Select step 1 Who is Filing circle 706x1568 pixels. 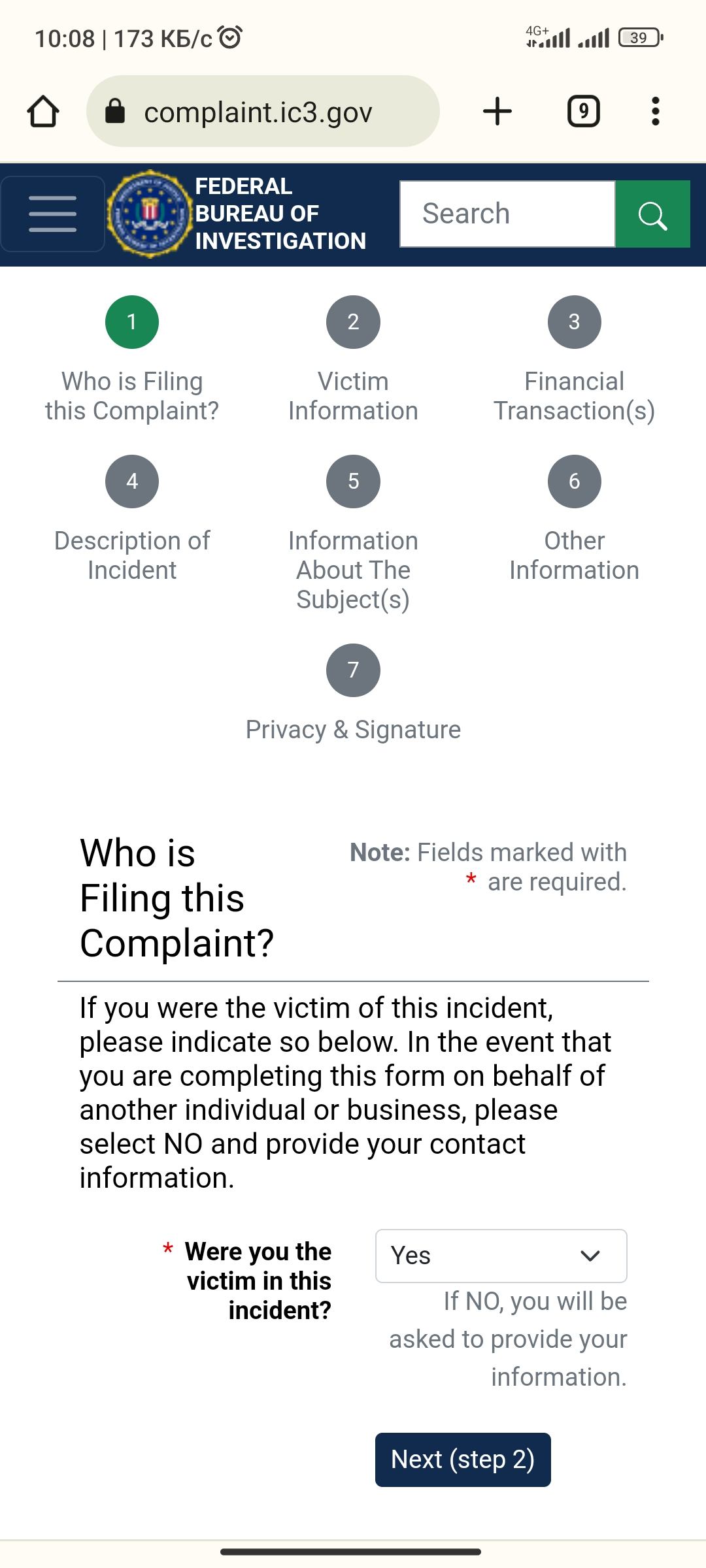[x=132, y=322]
